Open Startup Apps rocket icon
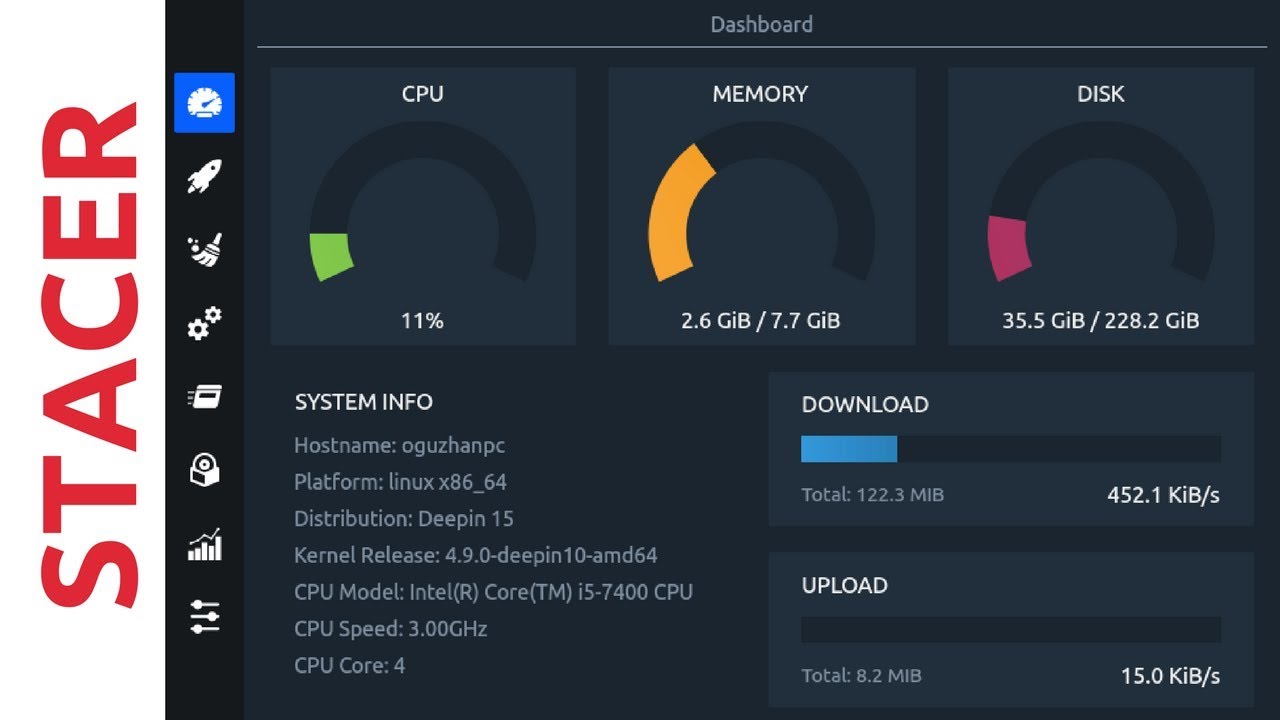This screenshot has width=1280, height=720. [x=204, y=177]
